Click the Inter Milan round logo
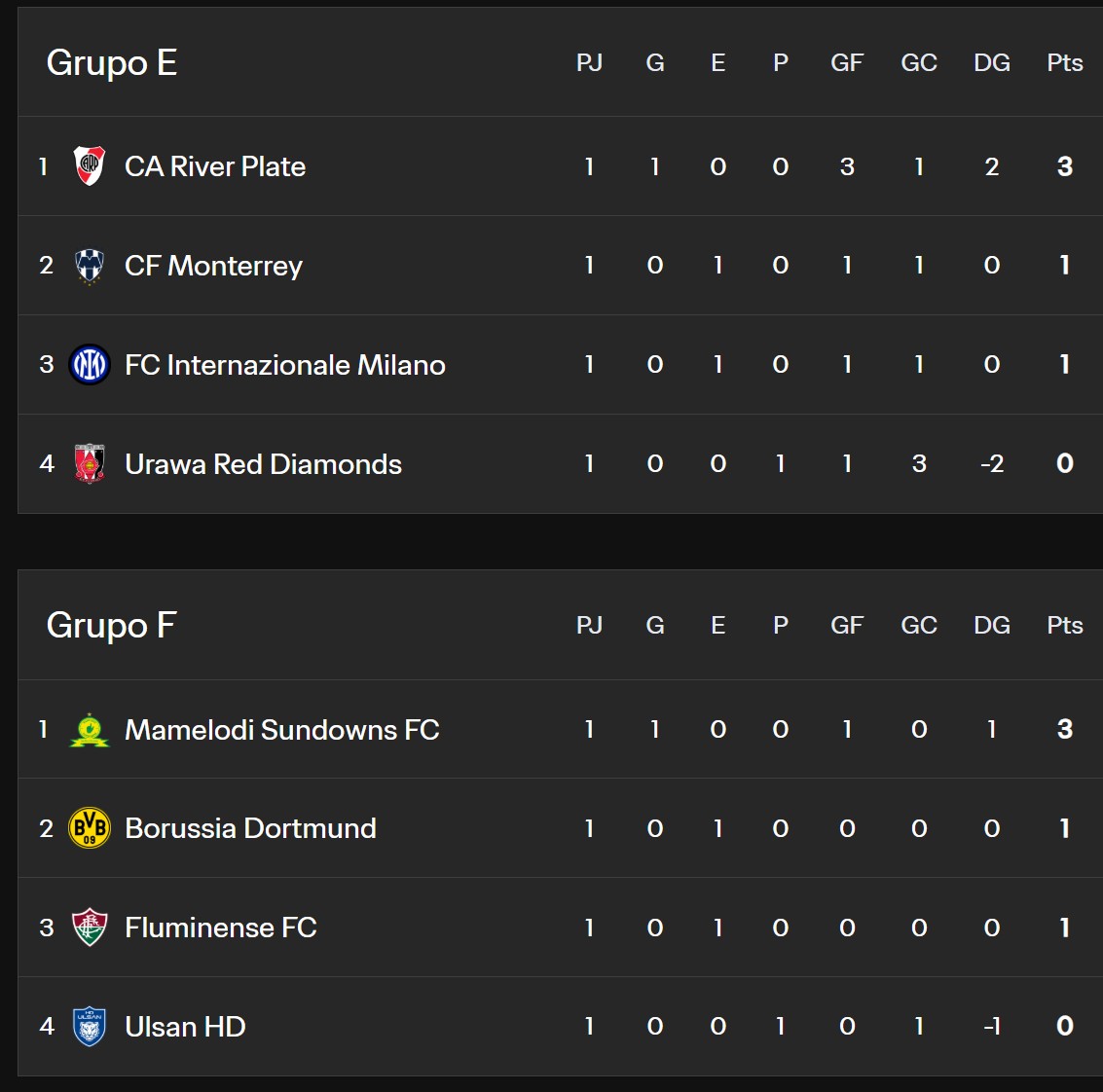The image size is (1103, 1092). pos(90,364)
